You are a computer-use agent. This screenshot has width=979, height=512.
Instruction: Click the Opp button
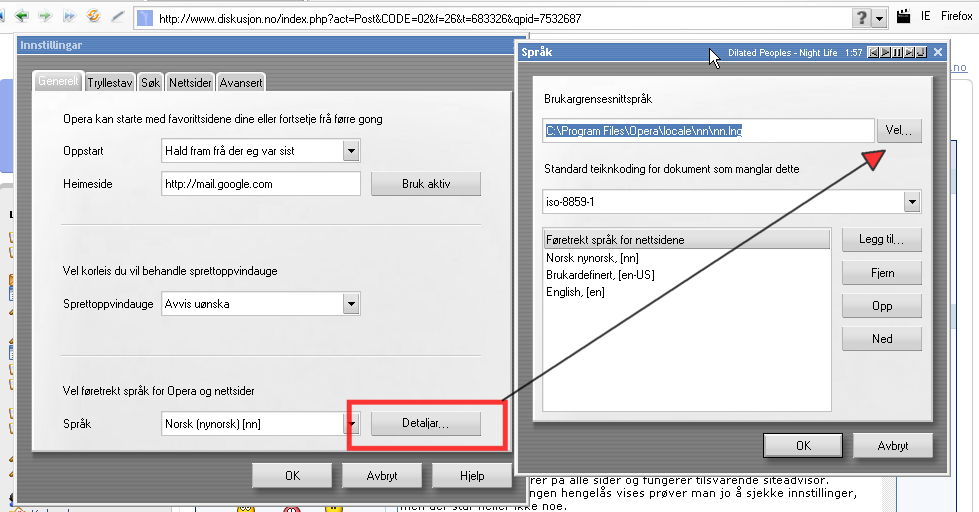[x=882, y=306]
